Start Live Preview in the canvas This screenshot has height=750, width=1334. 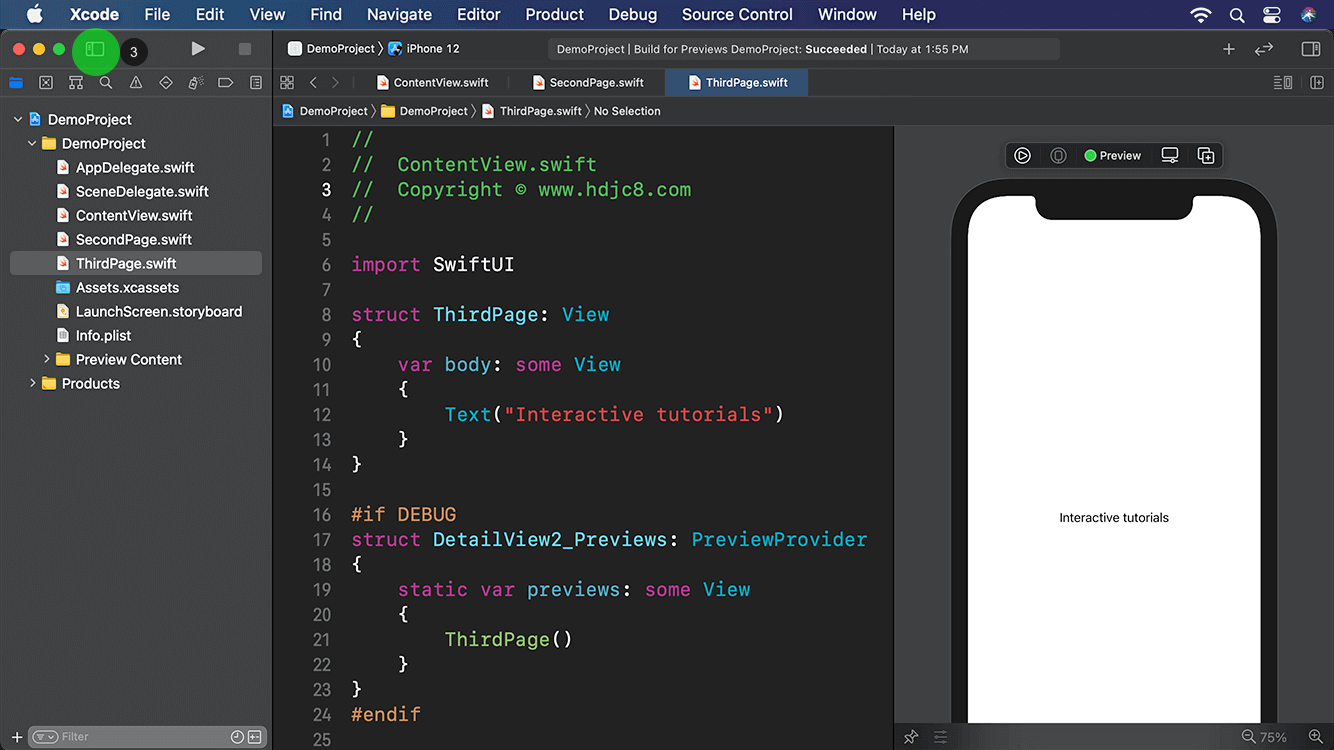1022,155
